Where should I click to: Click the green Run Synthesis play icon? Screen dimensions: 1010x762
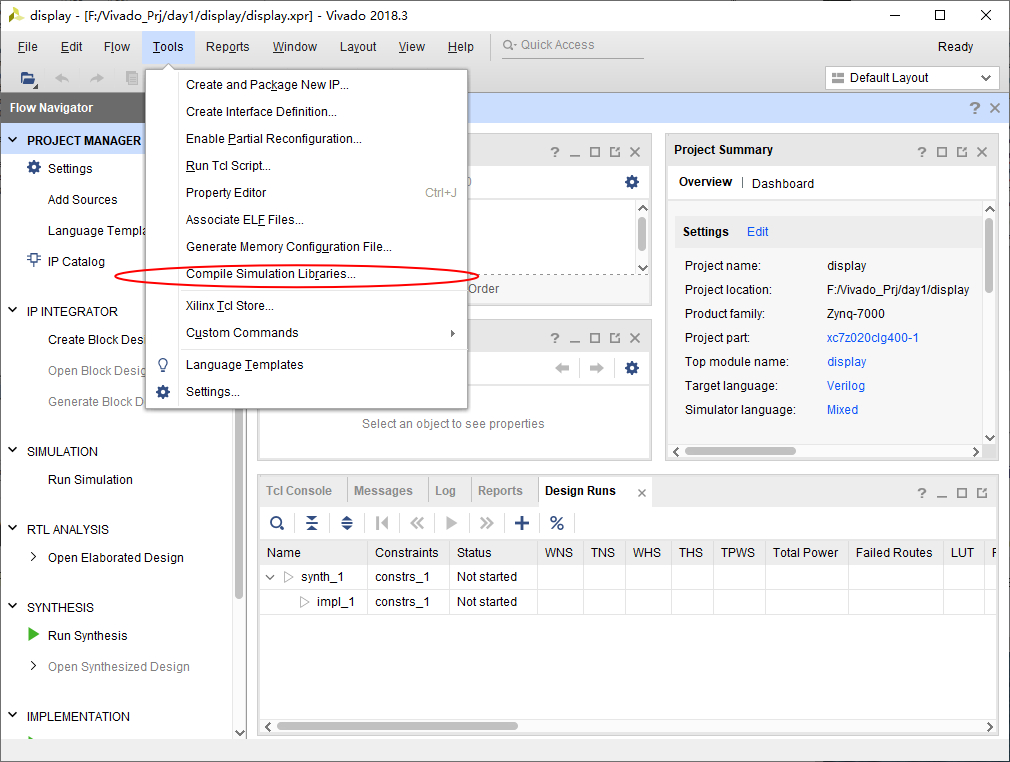33,634
